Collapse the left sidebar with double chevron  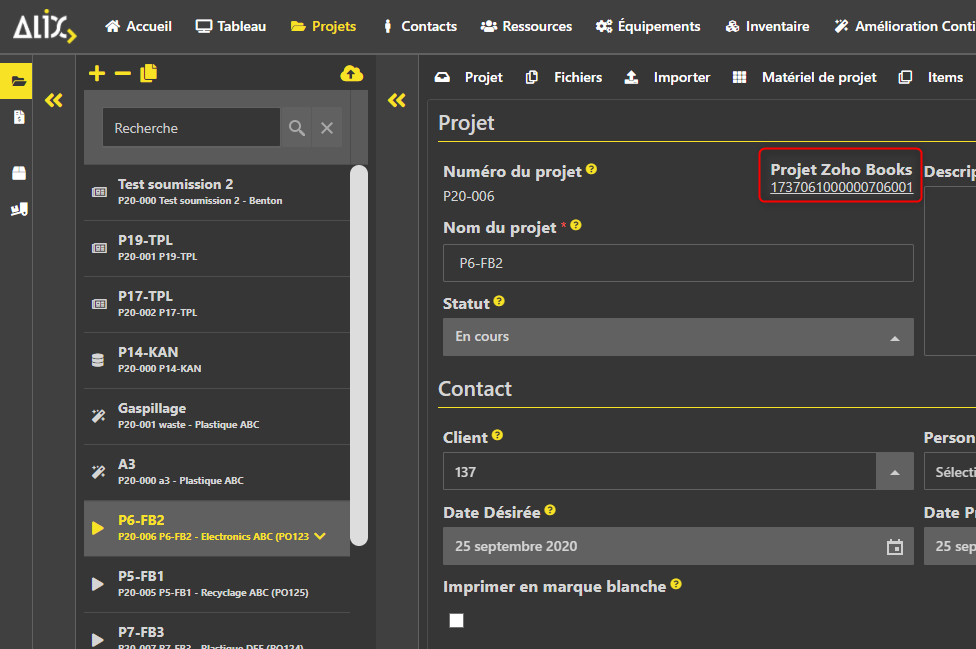[54, 100]
